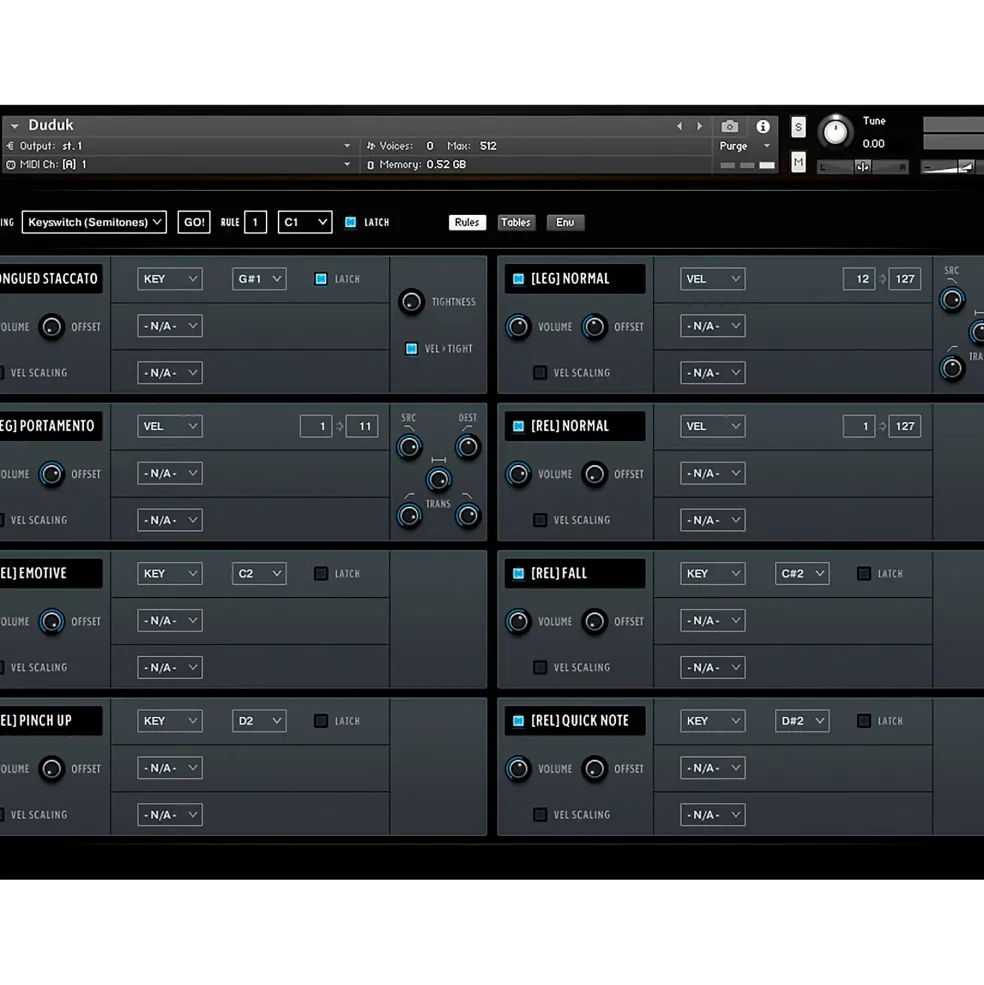This screenshot has width=984, height=985.
Task: Click the [REL] QUICK NOTE offset knob
Action: click(594, 769)
